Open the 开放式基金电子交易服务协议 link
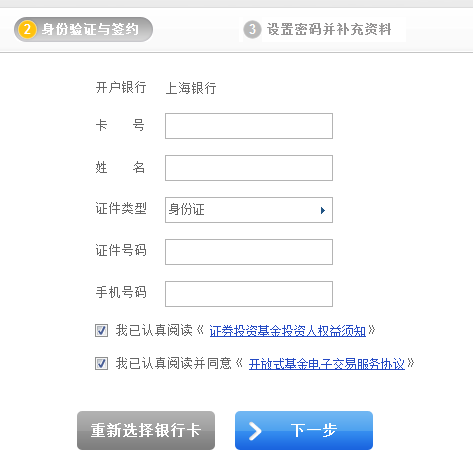This screenshot has height=470, width=473. click(327, 364)
